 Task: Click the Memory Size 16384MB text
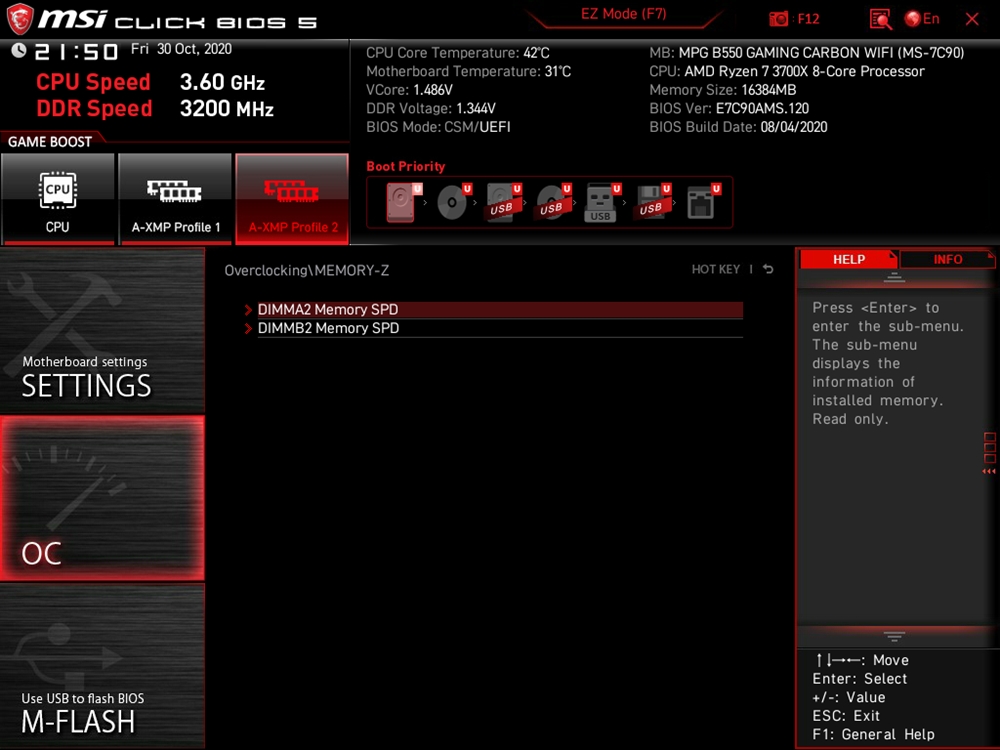[x=723, y=90]
